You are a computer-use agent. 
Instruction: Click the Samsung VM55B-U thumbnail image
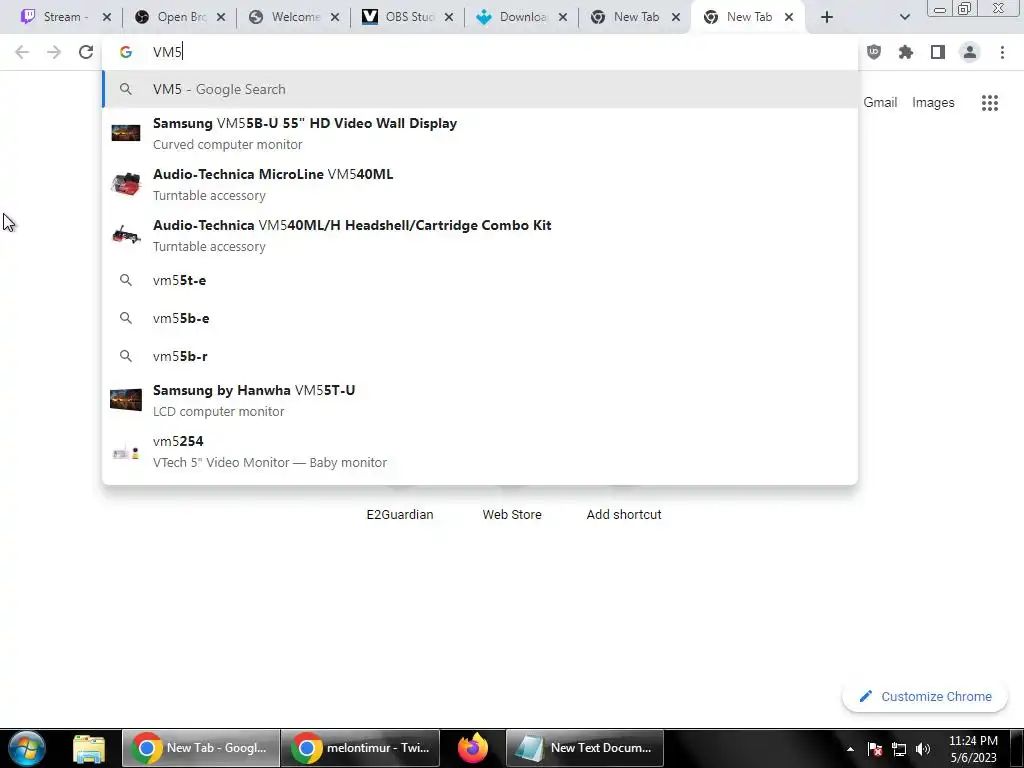(x=125, y=133)
